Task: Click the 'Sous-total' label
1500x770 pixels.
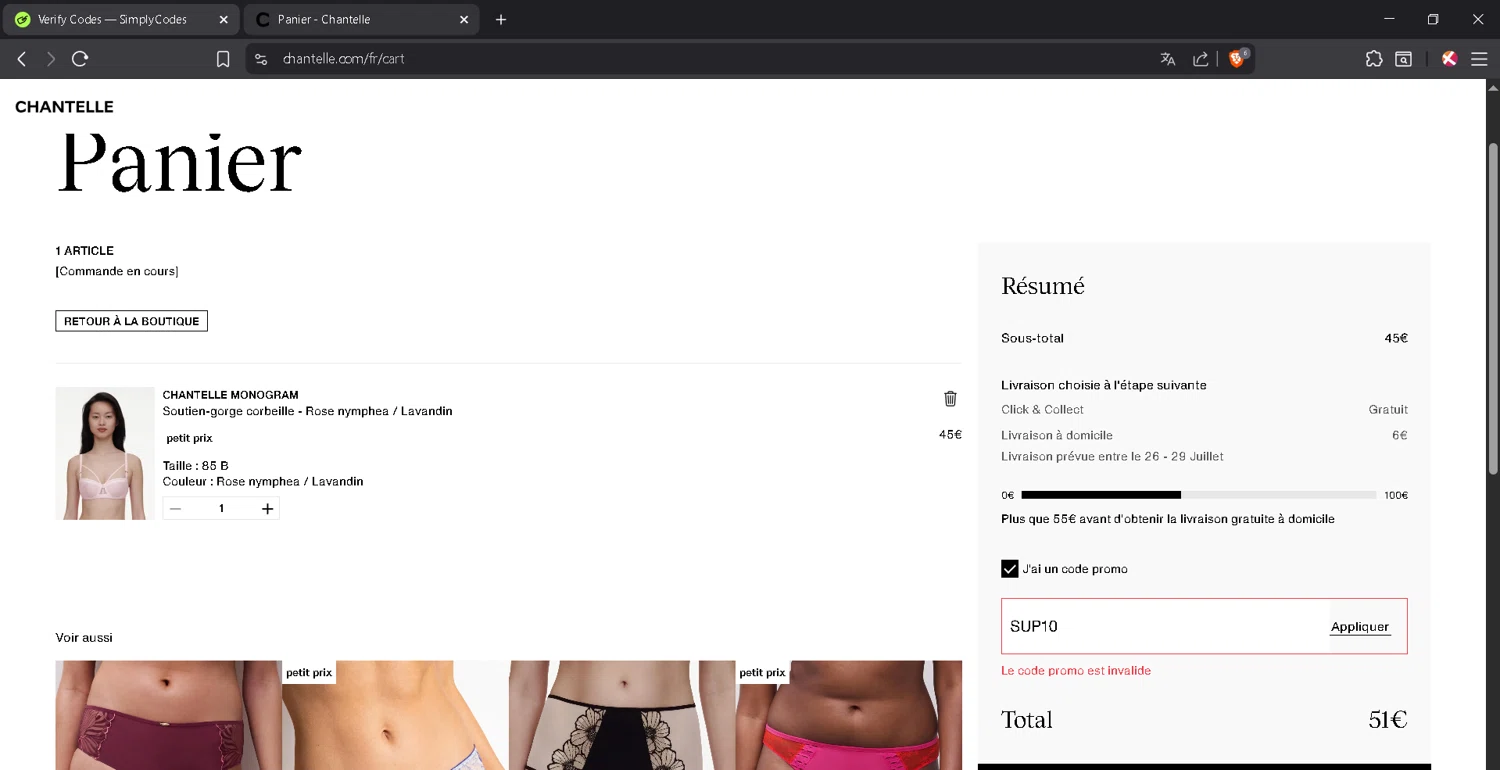Action: click(x=1032, y=338)
